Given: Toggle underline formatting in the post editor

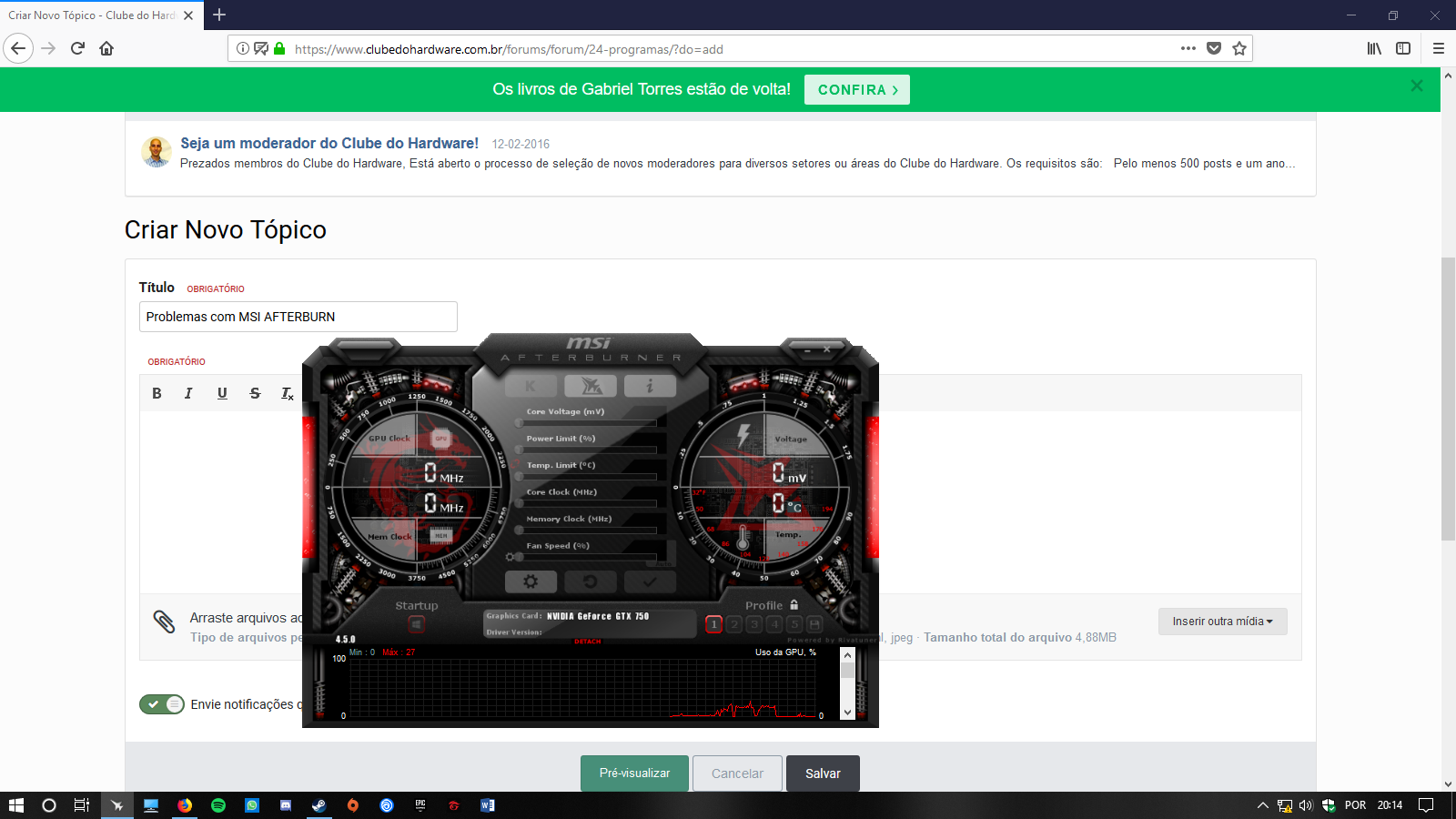Looking at the screenshot, I should (222, 393).
